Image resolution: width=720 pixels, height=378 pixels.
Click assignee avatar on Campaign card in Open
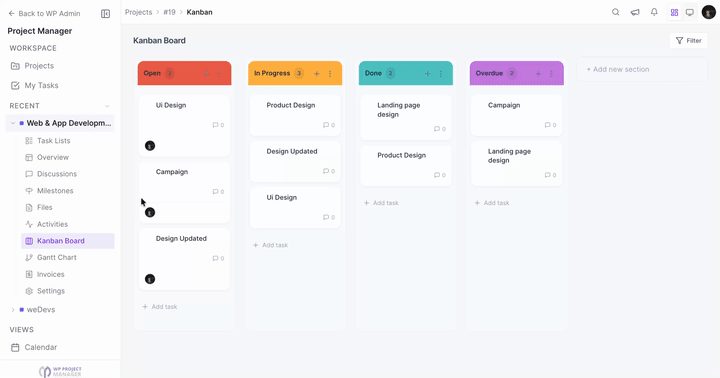[x=150, y=212]
